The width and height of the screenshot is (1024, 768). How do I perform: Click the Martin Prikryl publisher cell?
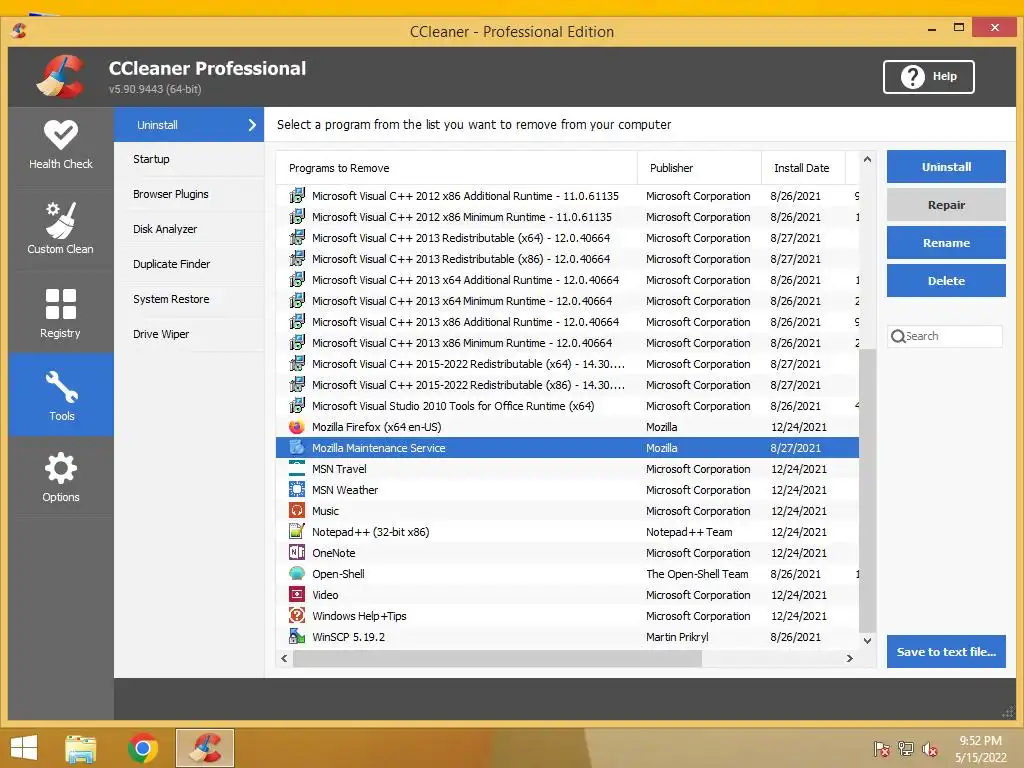coord(677,637)
